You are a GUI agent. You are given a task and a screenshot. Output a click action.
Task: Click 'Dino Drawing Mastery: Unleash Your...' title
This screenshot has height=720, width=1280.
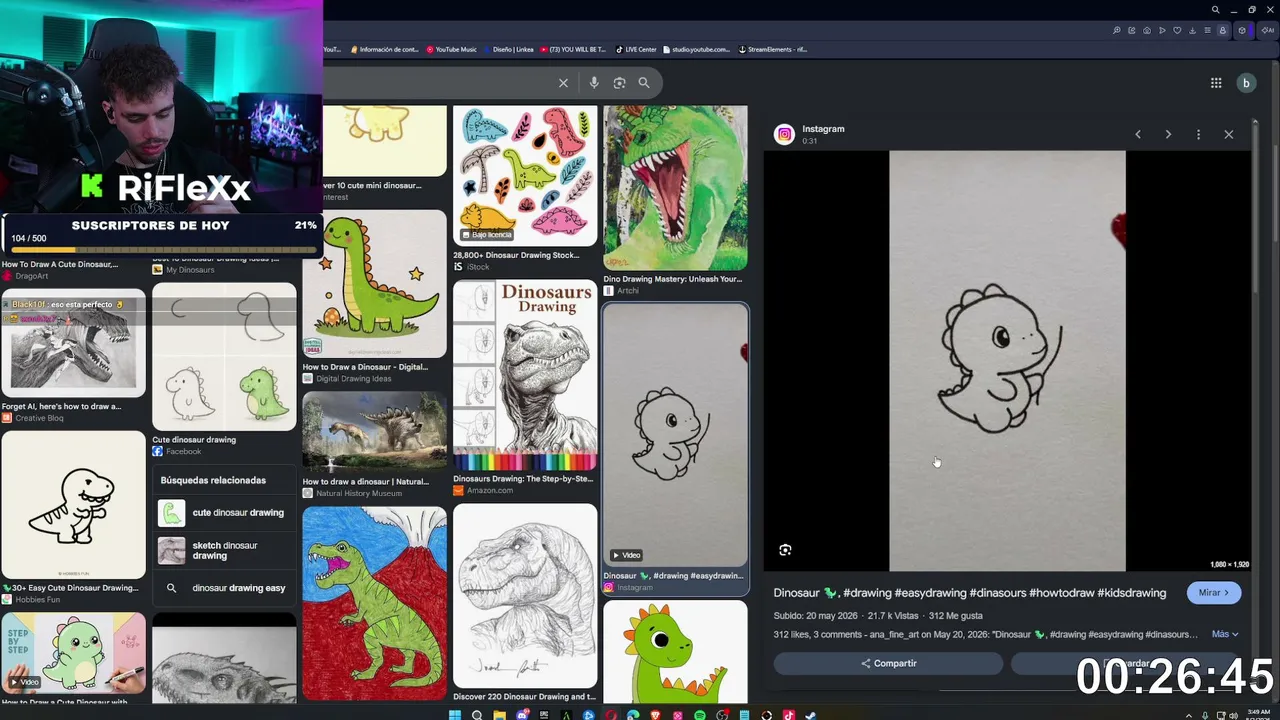[x=672, y=279]
